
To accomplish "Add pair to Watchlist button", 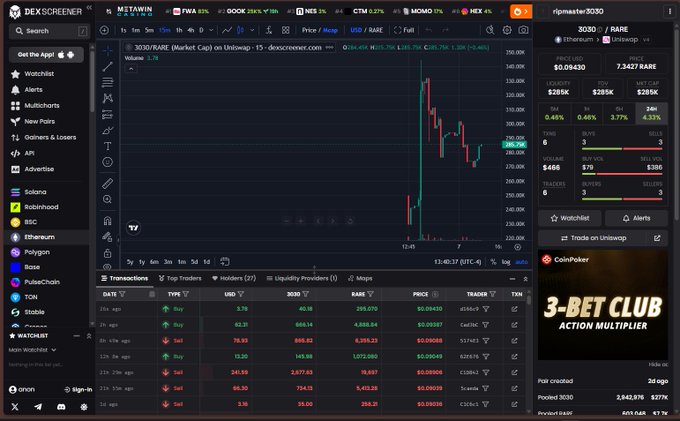I will tap(569, 218).
